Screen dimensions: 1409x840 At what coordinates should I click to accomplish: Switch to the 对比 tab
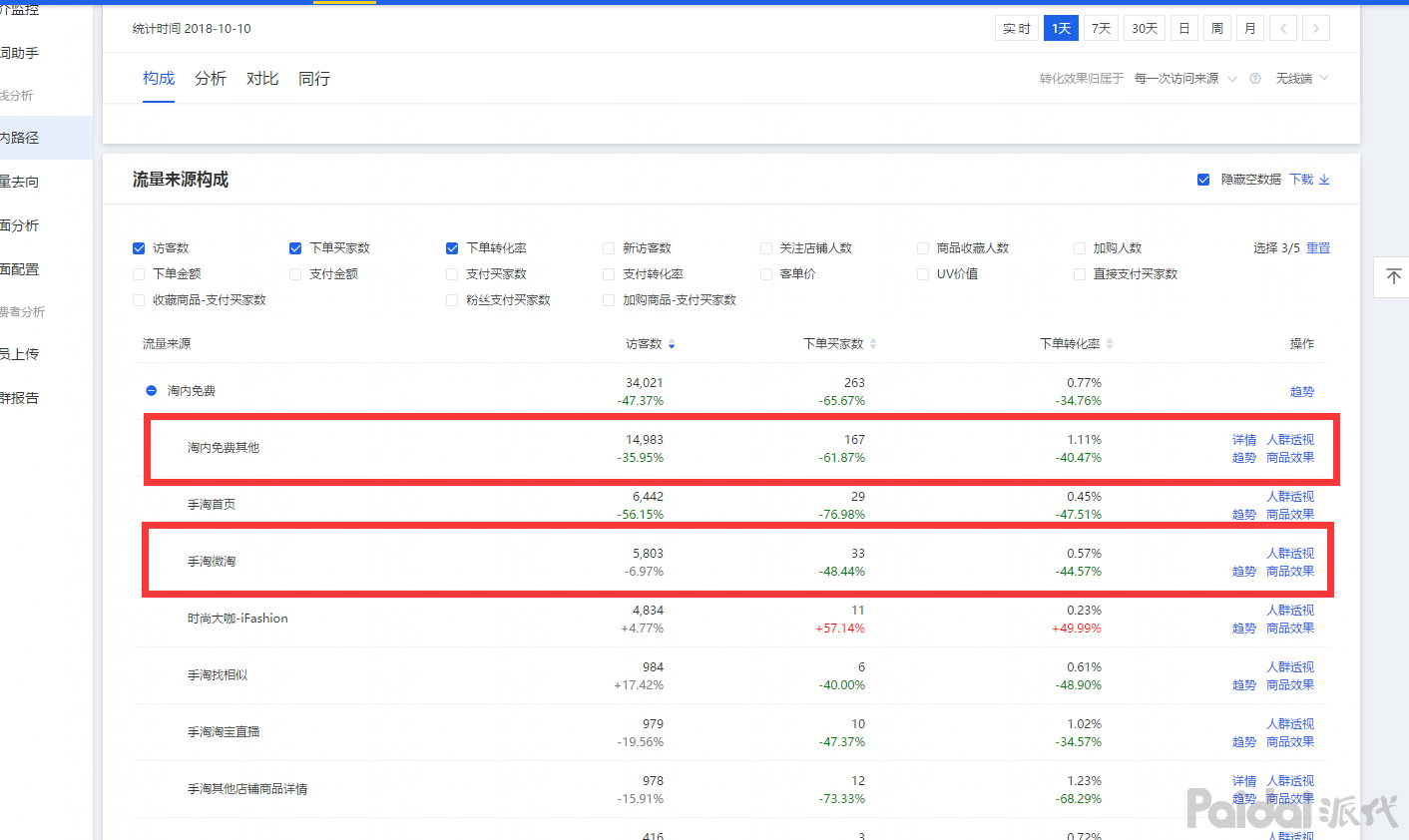(262, 79)
